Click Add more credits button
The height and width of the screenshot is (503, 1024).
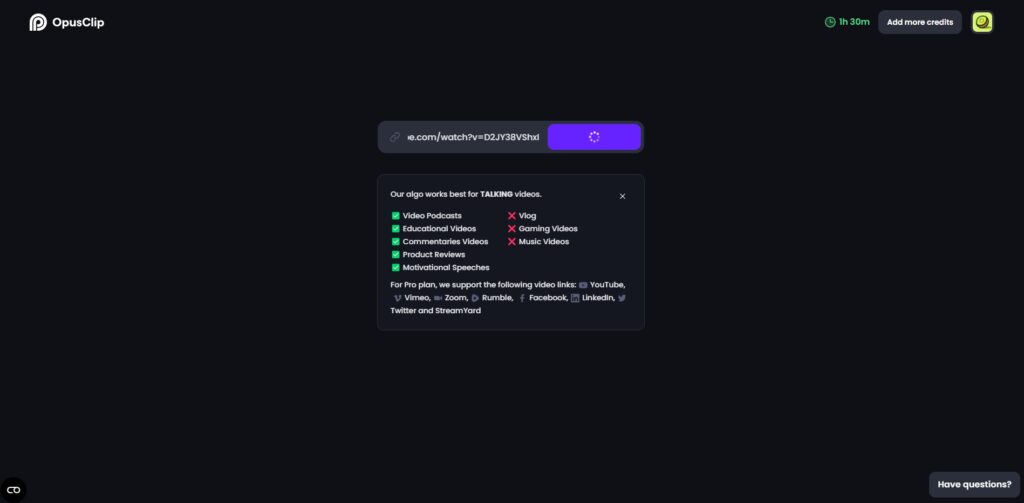click(x=920, y=22)
